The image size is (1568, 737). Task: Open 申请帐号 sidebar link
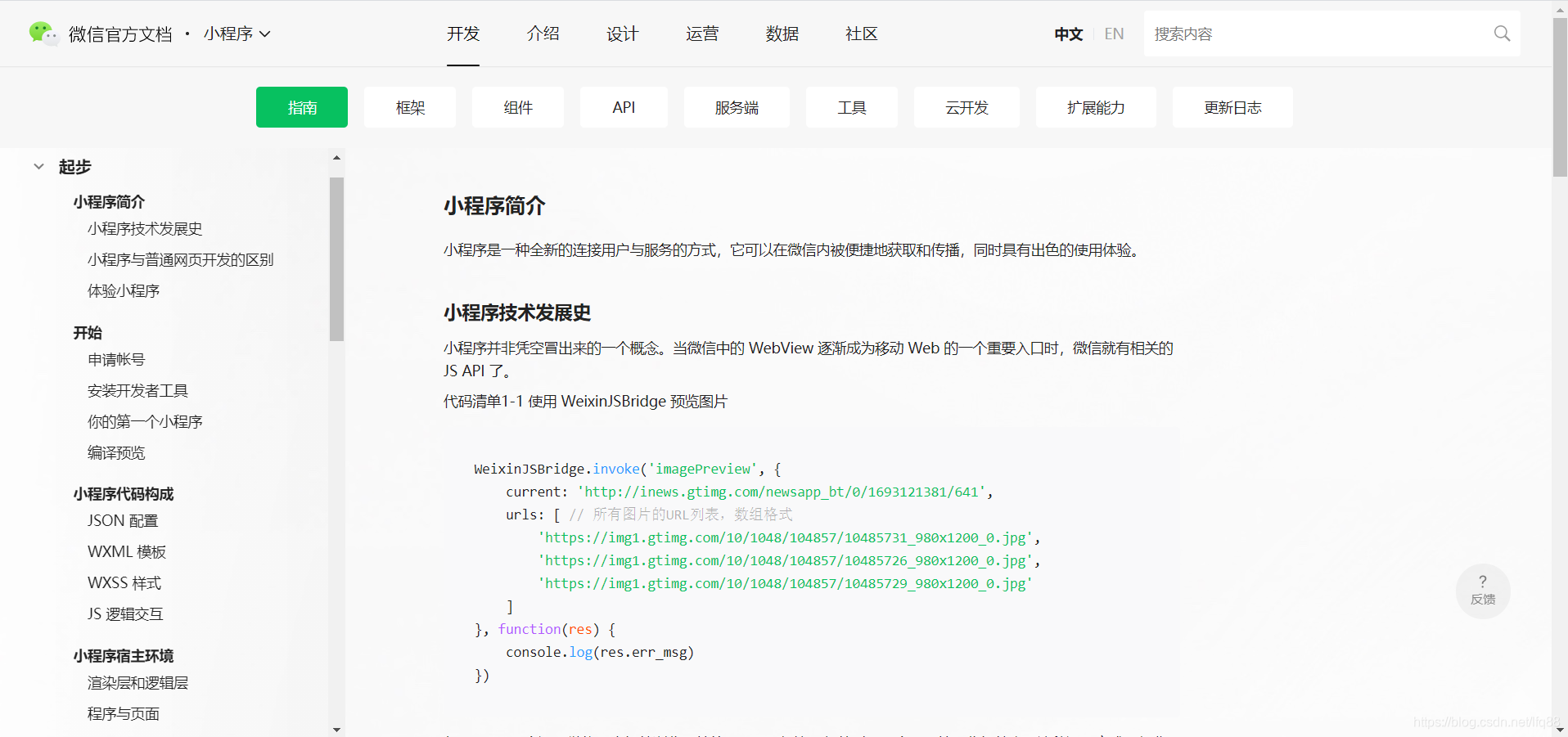tap(116, 359)
